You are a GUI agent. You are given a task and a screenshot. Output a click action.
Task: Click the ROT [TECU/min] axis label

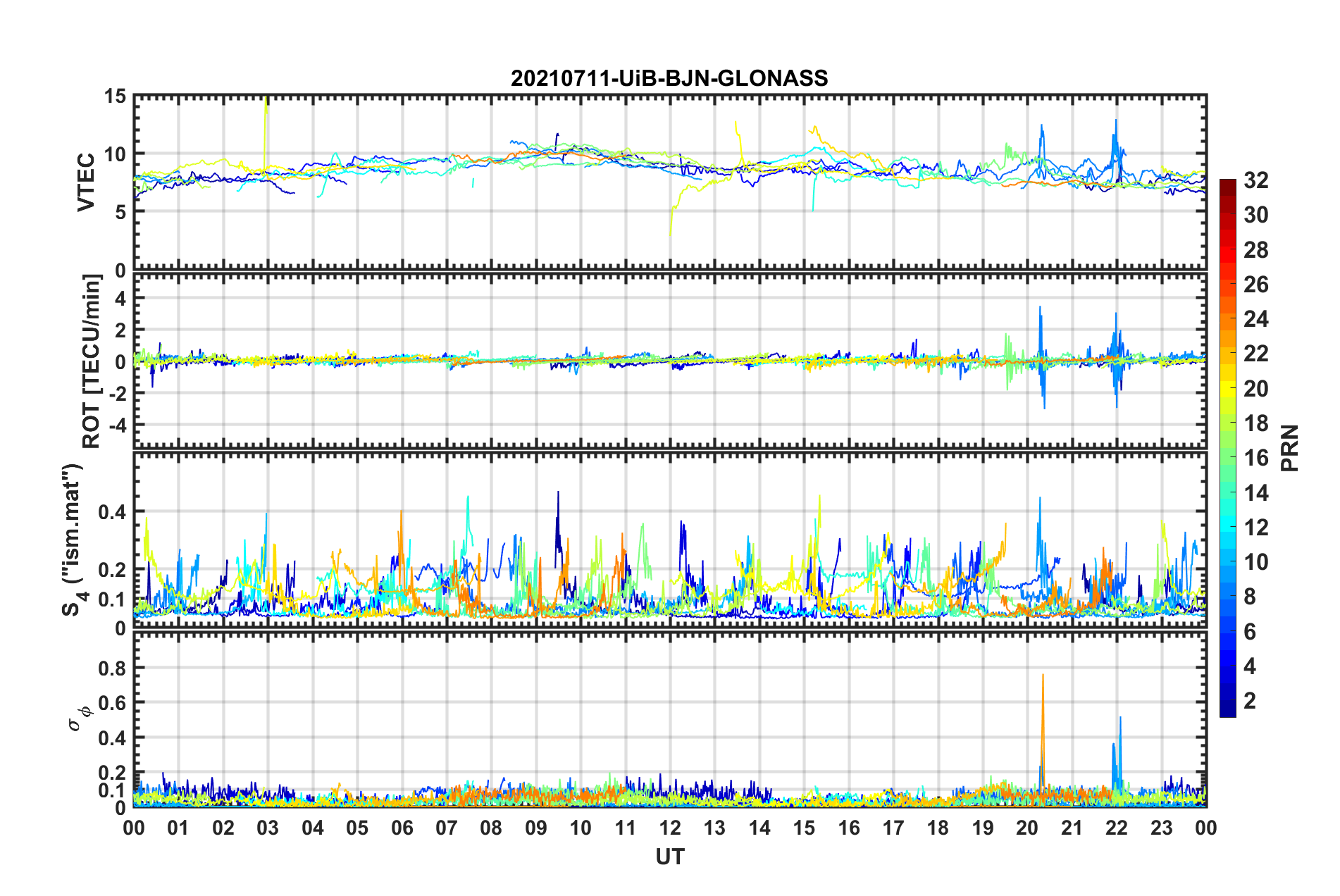click(x=92, y=361)
